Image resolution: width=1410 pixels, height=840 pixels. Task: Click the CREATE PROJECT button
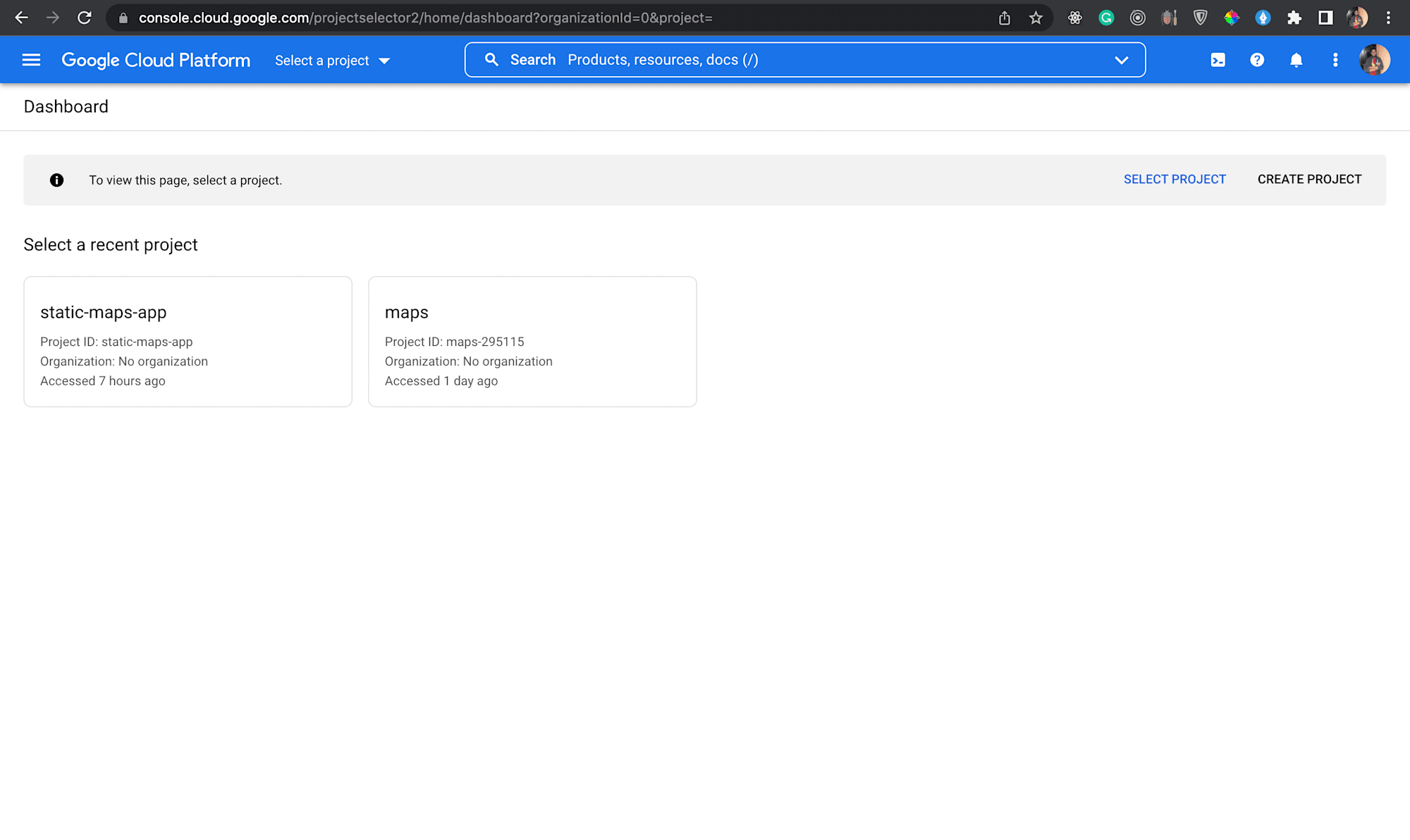click(x=1309, y=180)
